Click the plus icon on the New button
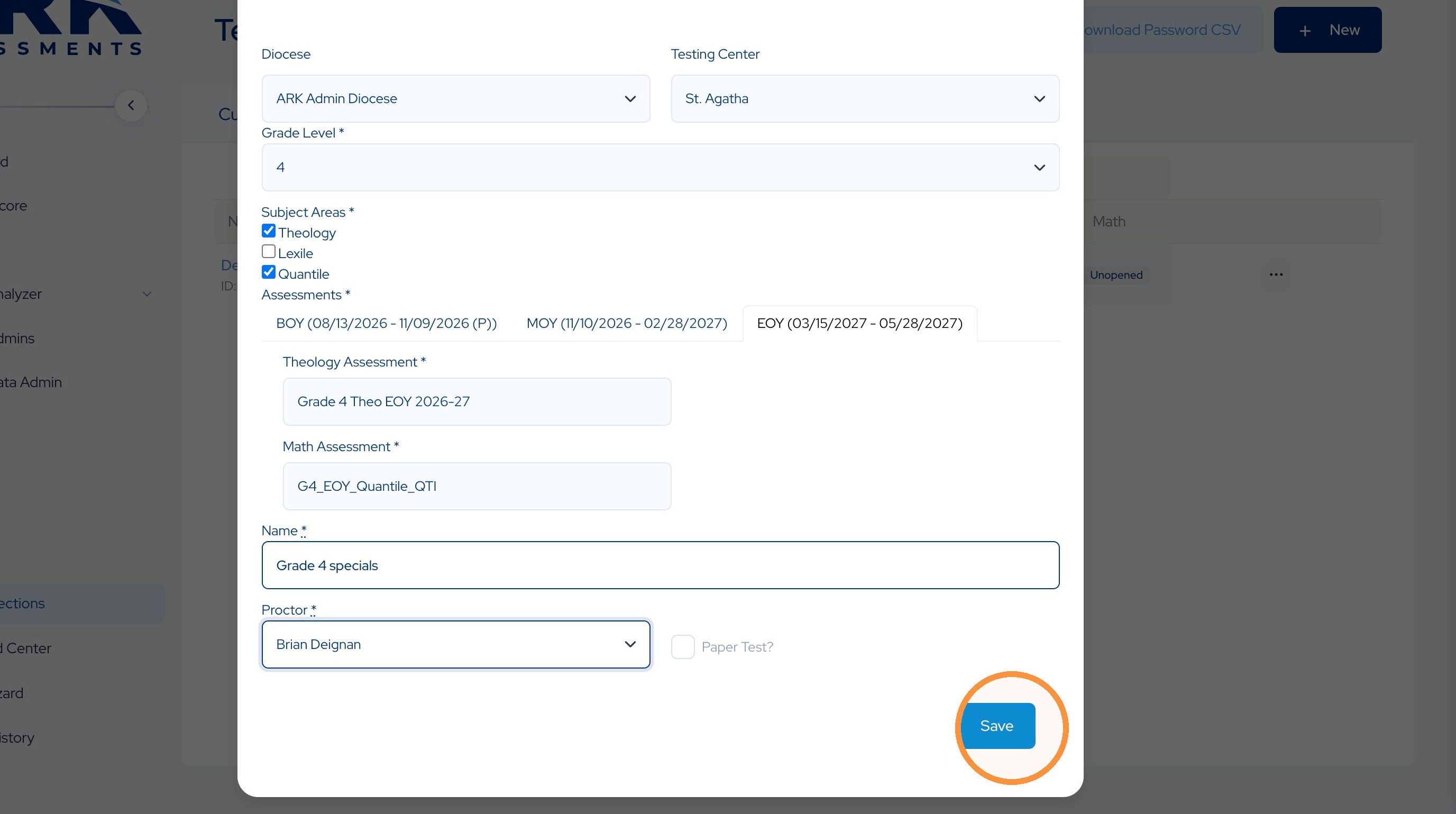The width and height of the screenshot is (1456, 814). click(1305, 31)
